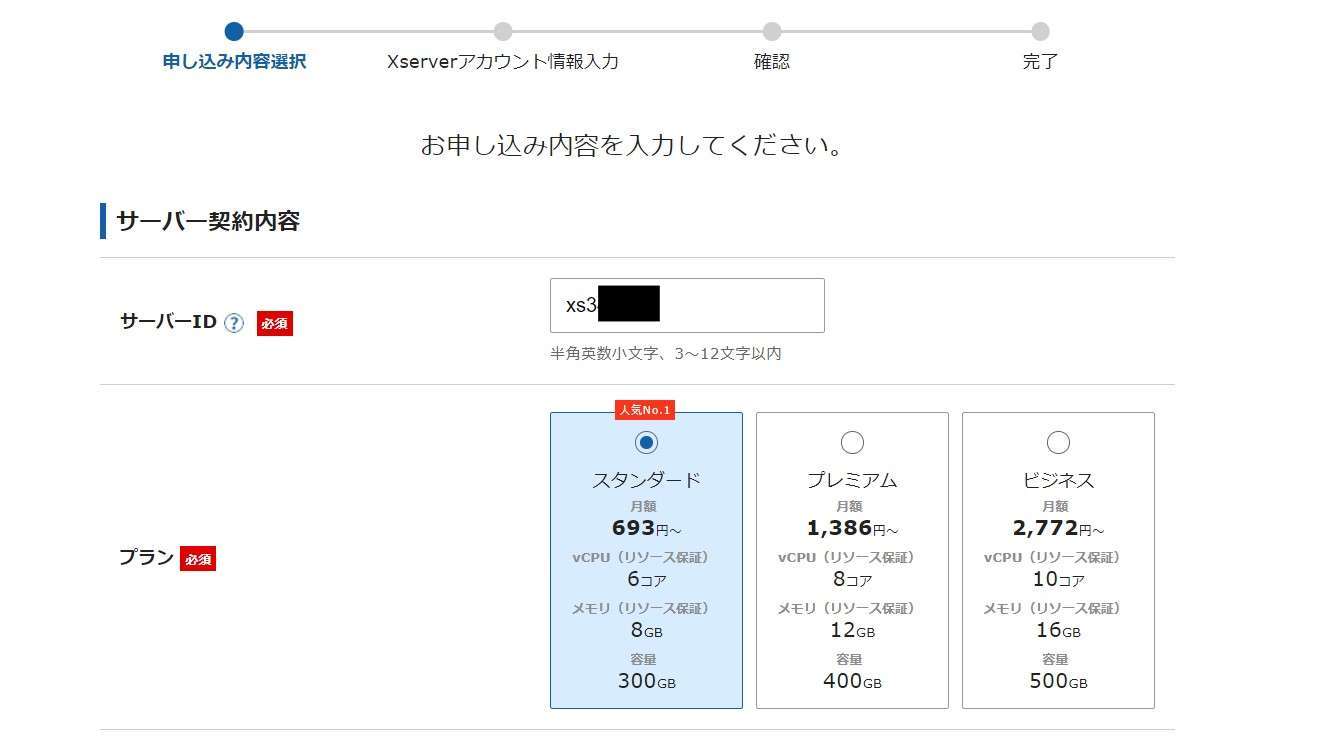1342x747 pixels.
Task: Click the first progress step circle
Action: (x=234, y=31)
